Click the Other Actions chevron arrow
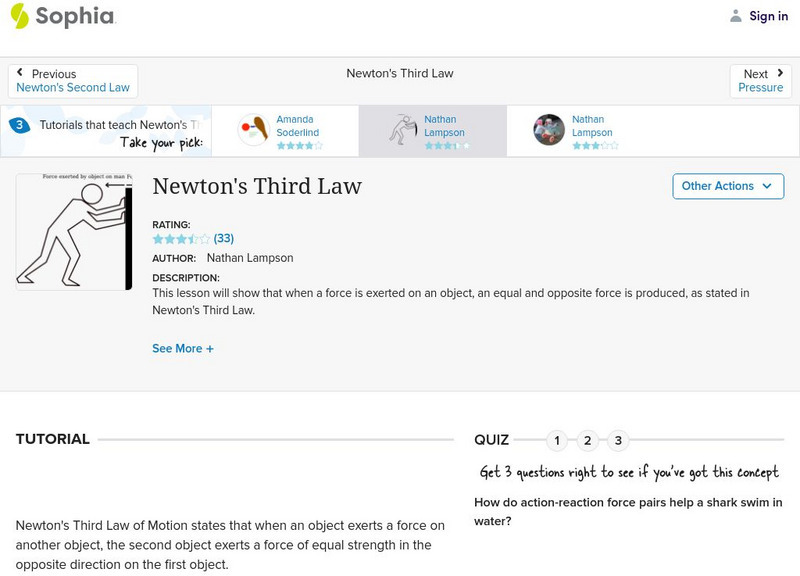Viewport: 800px width, 576px height. tap(767, 186)
